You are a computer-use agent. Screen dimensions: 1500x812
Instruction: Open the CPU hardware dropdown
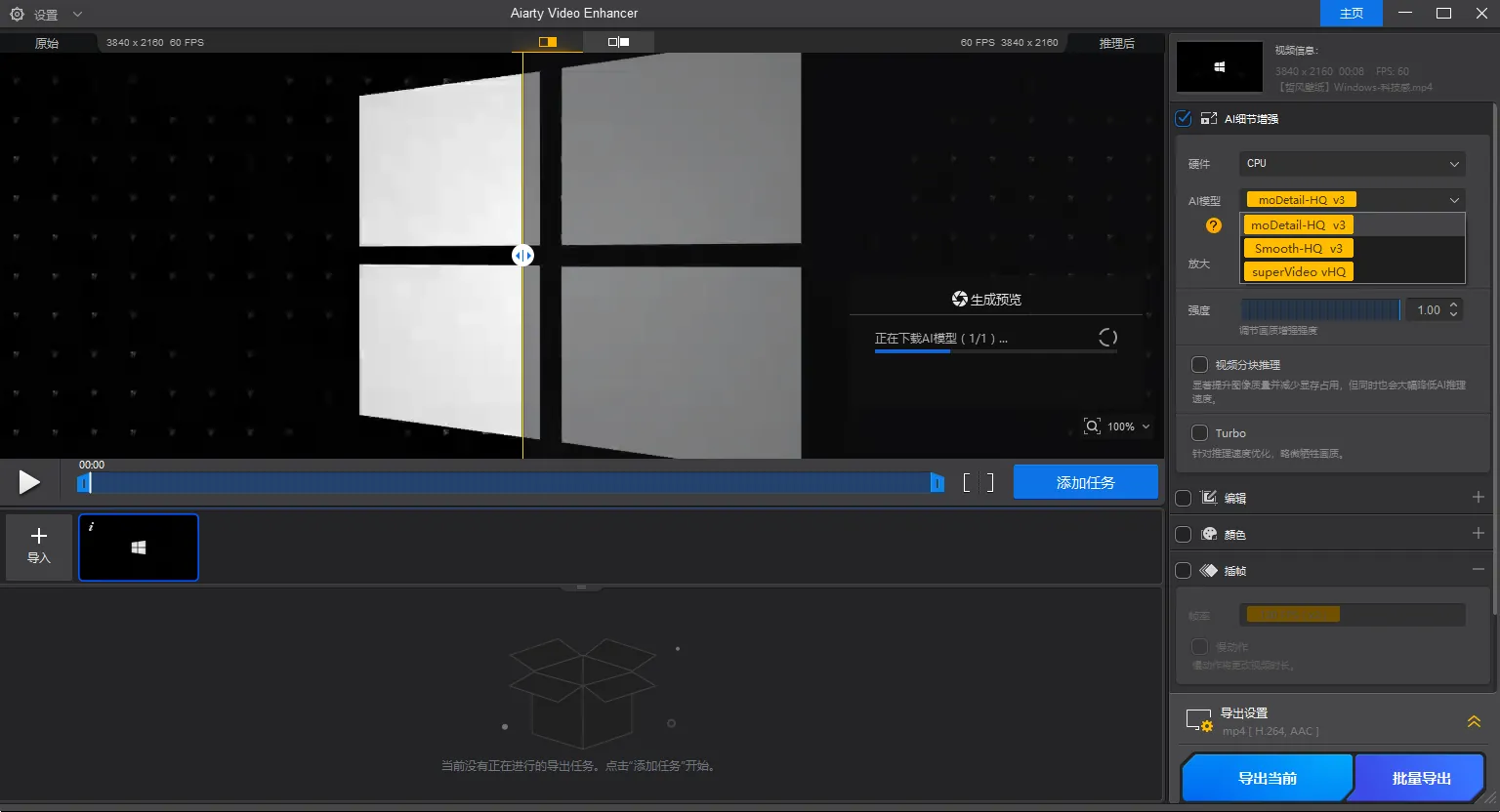[x=1352, y=163]
